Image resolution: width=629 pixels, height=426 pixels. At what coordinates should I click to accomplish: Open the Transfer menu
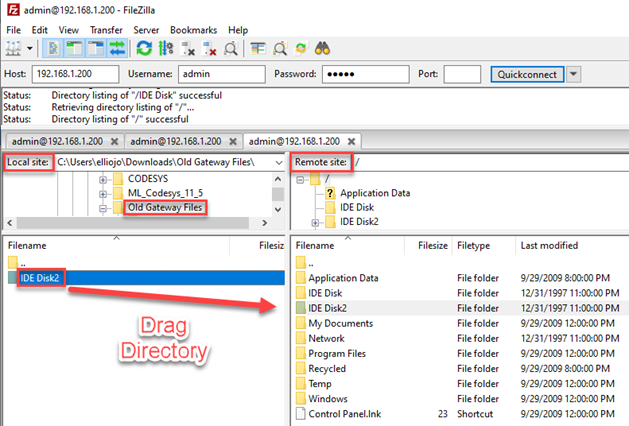point(106,30)
